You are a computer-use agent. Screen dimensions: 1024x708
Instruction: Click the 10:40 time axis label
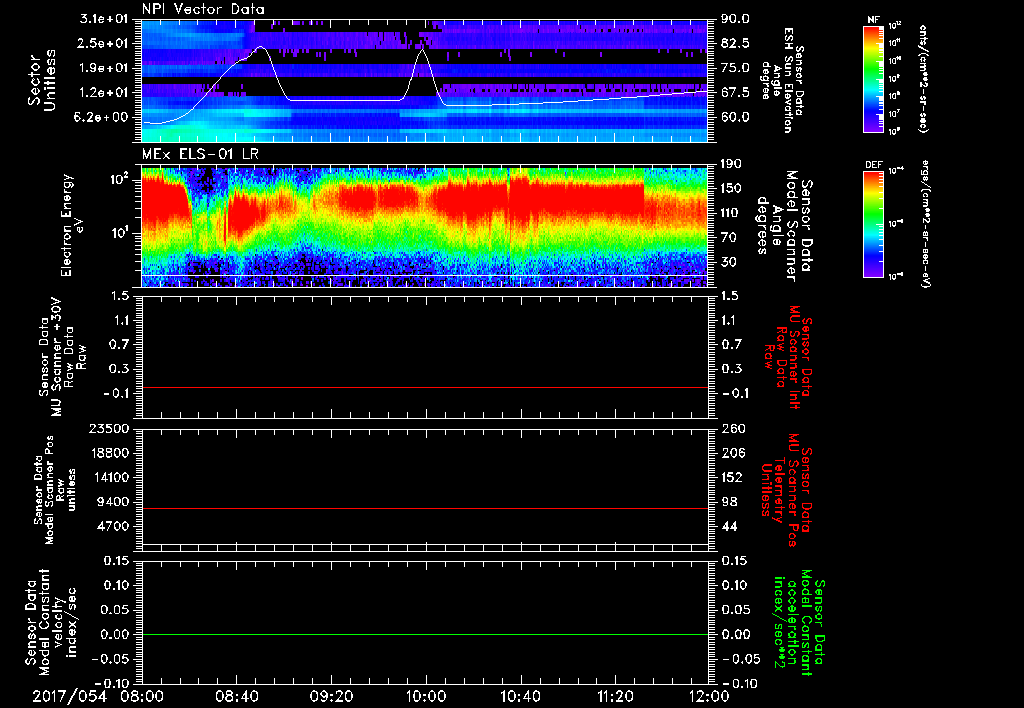520,696
